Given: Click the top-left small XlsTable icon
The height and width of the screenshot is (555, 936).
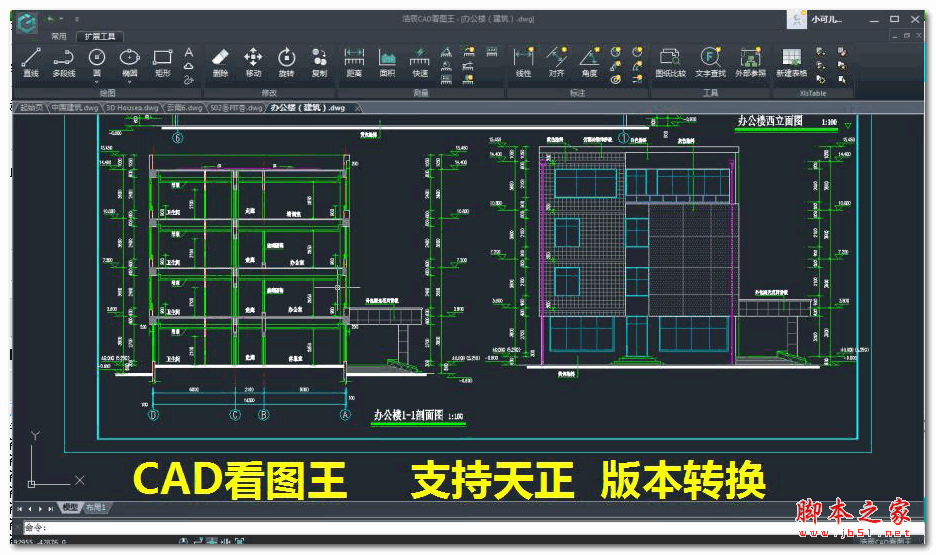Looking at the screenshot, I should (821, 52).
